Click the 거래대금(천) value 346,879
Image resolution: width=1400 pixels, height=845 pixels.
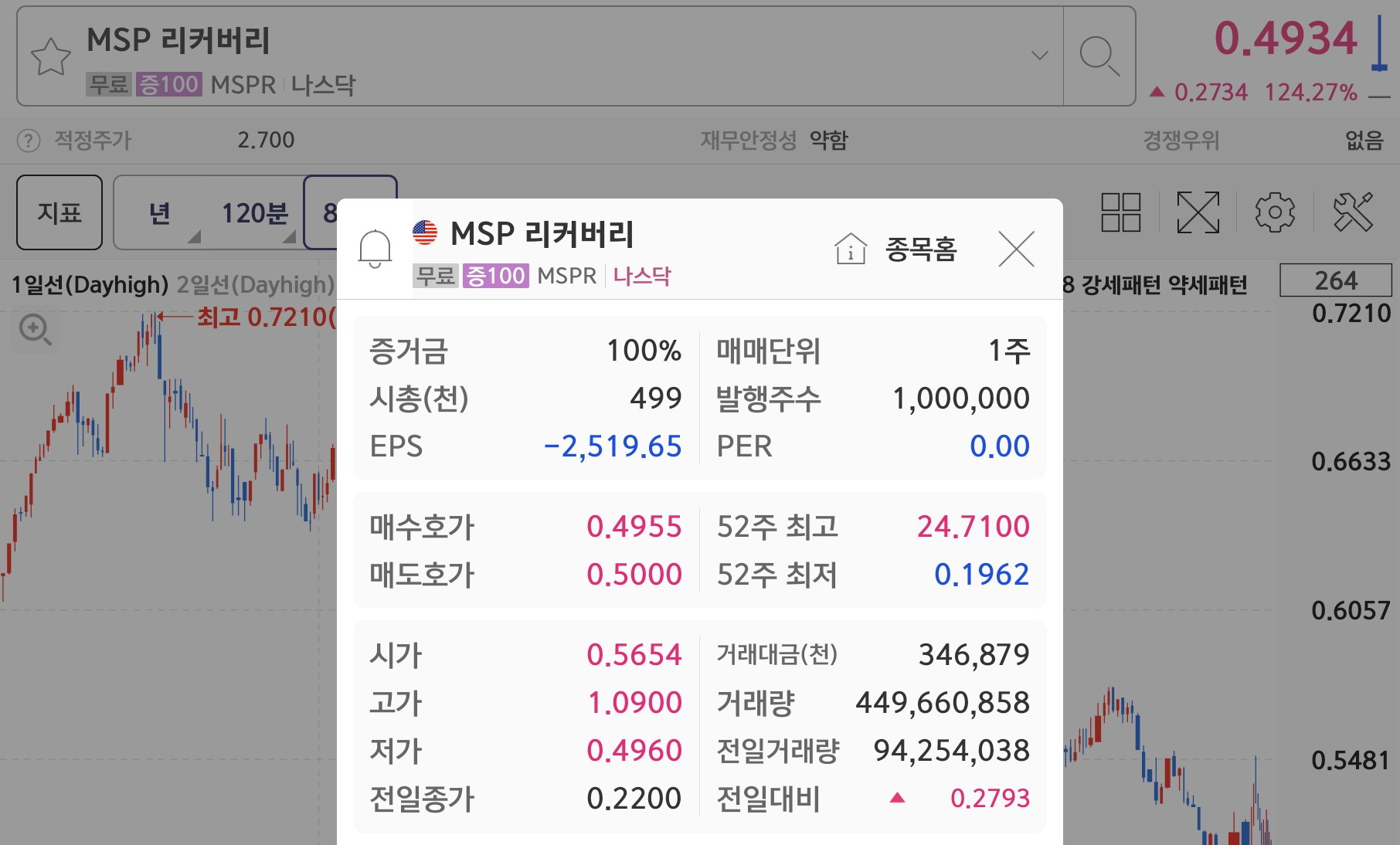(974, 655)
